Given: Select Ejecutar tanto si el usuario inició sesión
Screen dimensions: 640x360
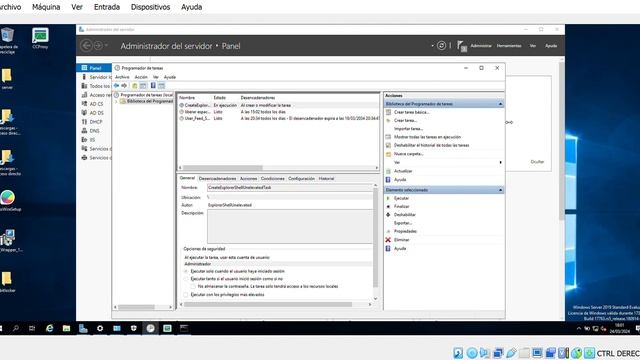Looking at the screenshot, I should 186,279.
